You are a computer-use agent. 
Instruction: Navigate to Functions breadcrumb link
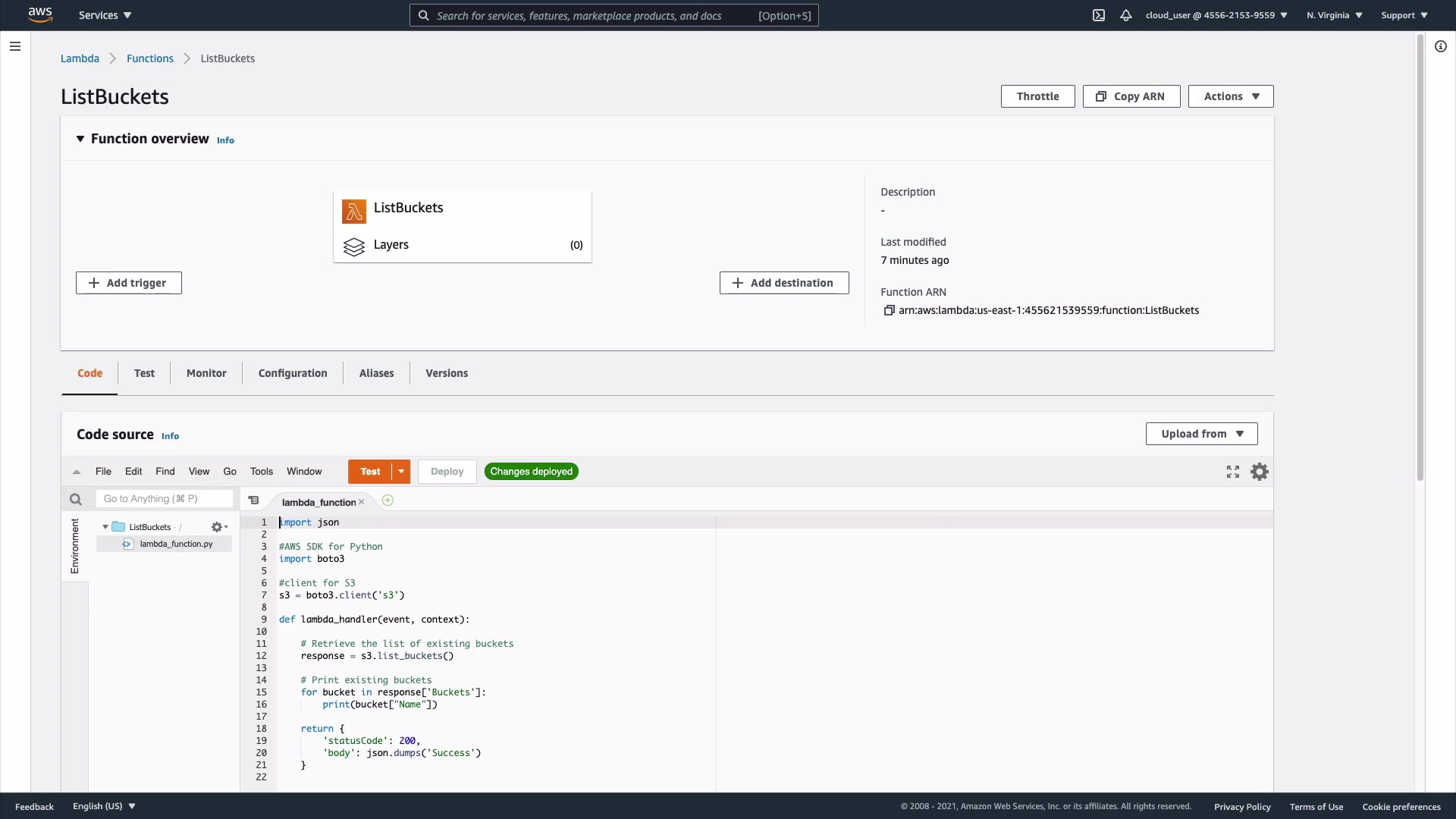click(x=149, y=58)
